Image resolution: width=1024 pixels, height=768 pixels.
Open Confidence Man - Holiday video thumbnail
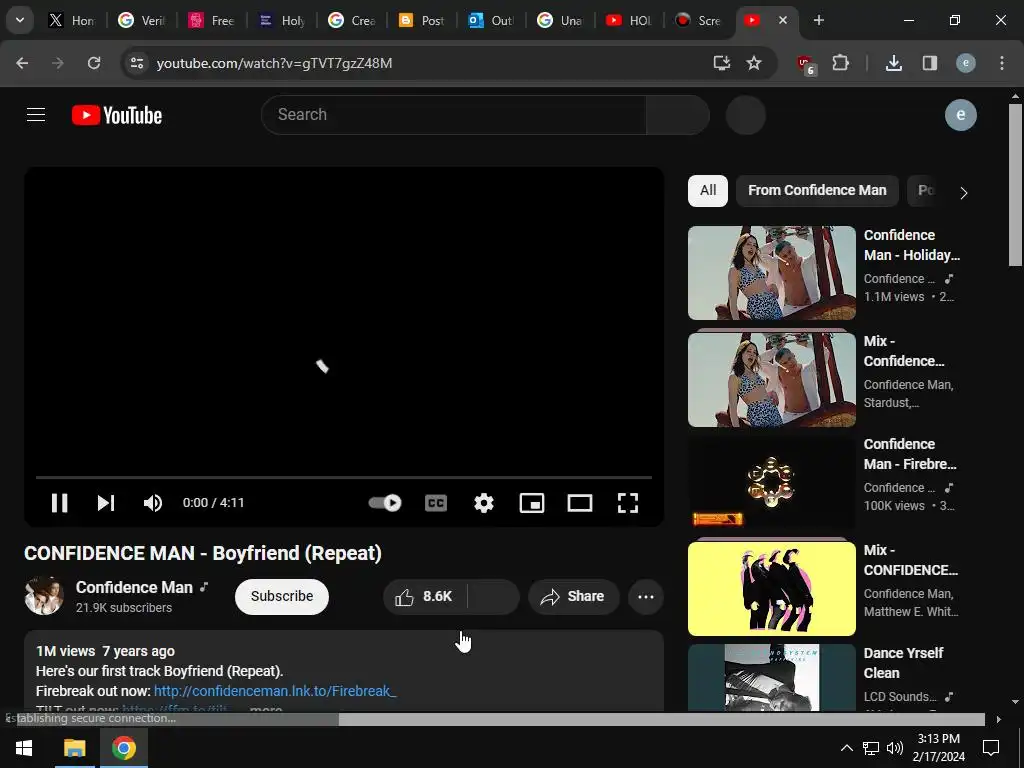(772, 273)
